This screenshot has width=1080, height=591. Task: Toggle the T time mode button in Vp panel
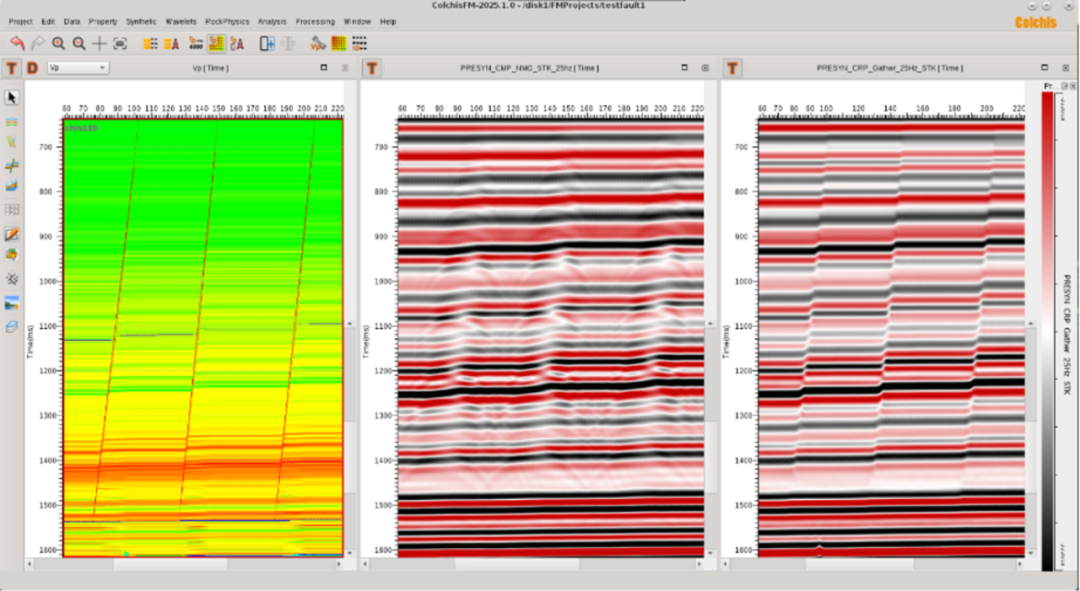(12, 68)
